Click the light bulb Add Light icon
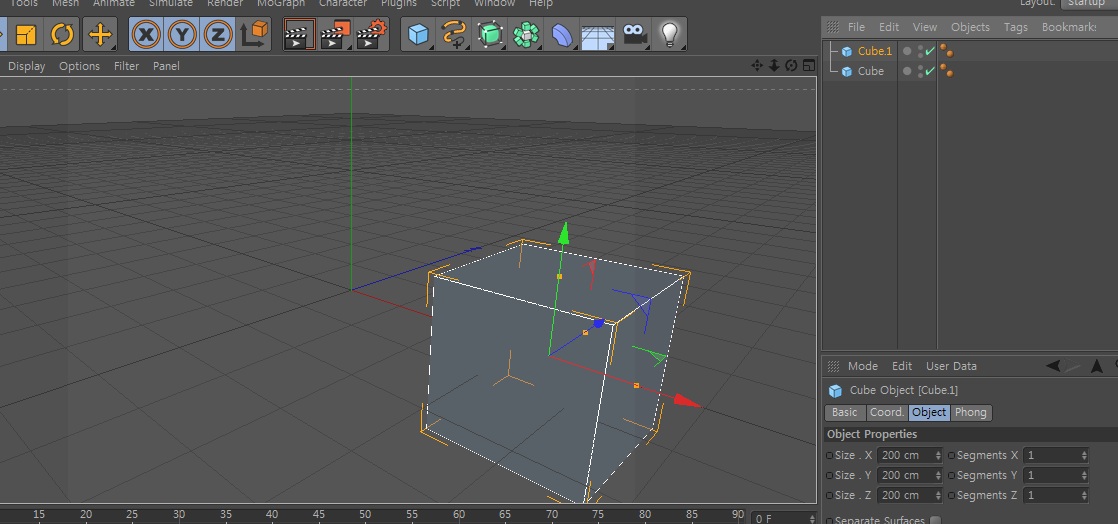 pos(670,35)
